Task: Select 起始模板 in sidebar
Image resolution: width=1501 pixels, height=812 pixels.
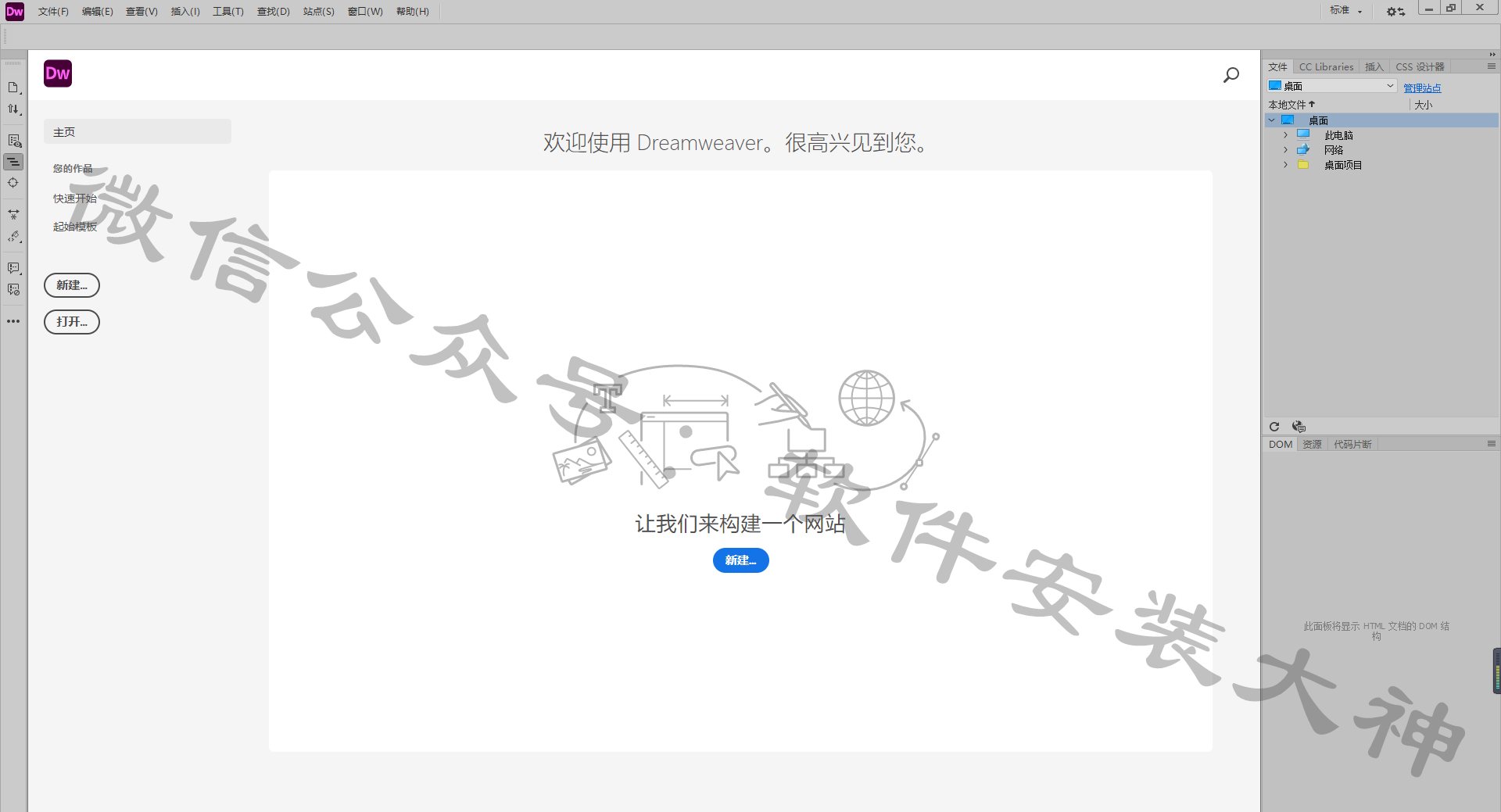Action: pyautogui.click(x=75, y=227)
